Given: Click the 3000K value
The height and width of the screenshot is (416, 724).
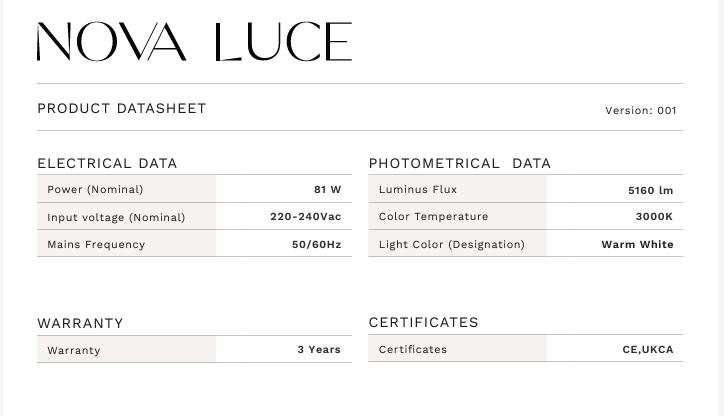Looking at the screenshot, I should 654,216.
